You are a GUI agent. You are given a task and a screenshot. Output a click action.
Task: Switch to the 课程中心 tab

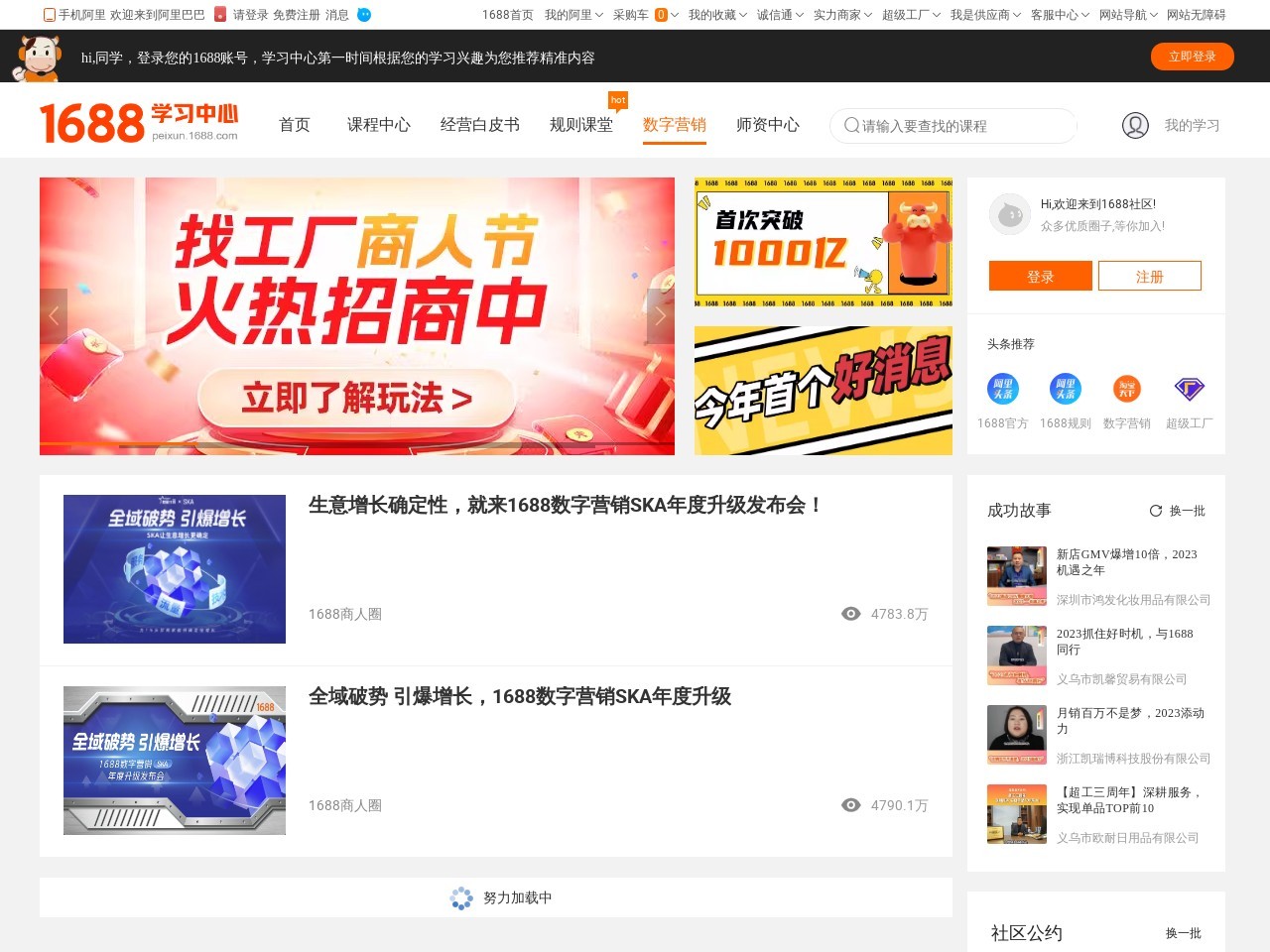pos(378,125)
